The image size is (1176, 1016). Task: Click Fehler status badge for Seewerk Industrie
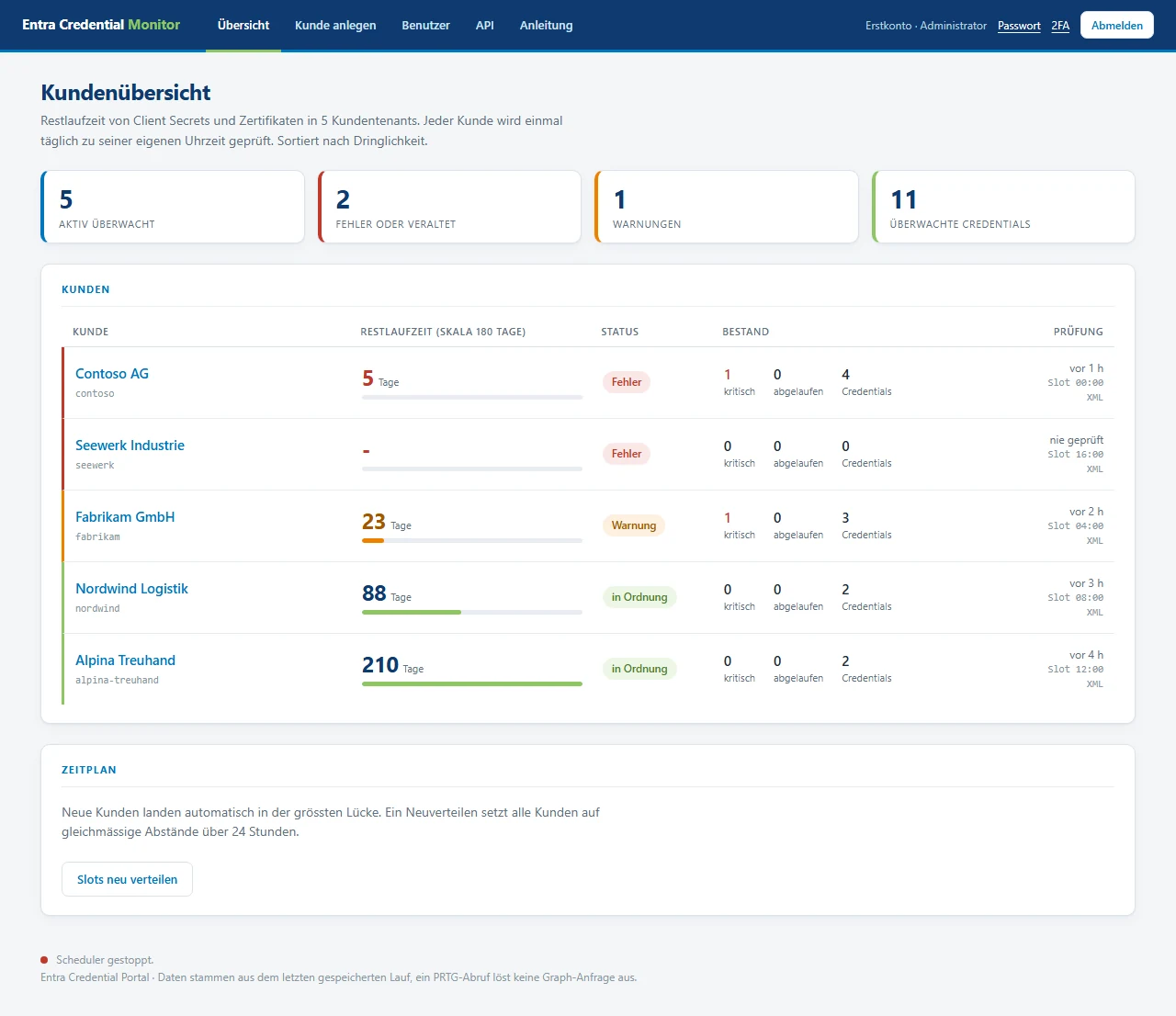click(627, 454)
